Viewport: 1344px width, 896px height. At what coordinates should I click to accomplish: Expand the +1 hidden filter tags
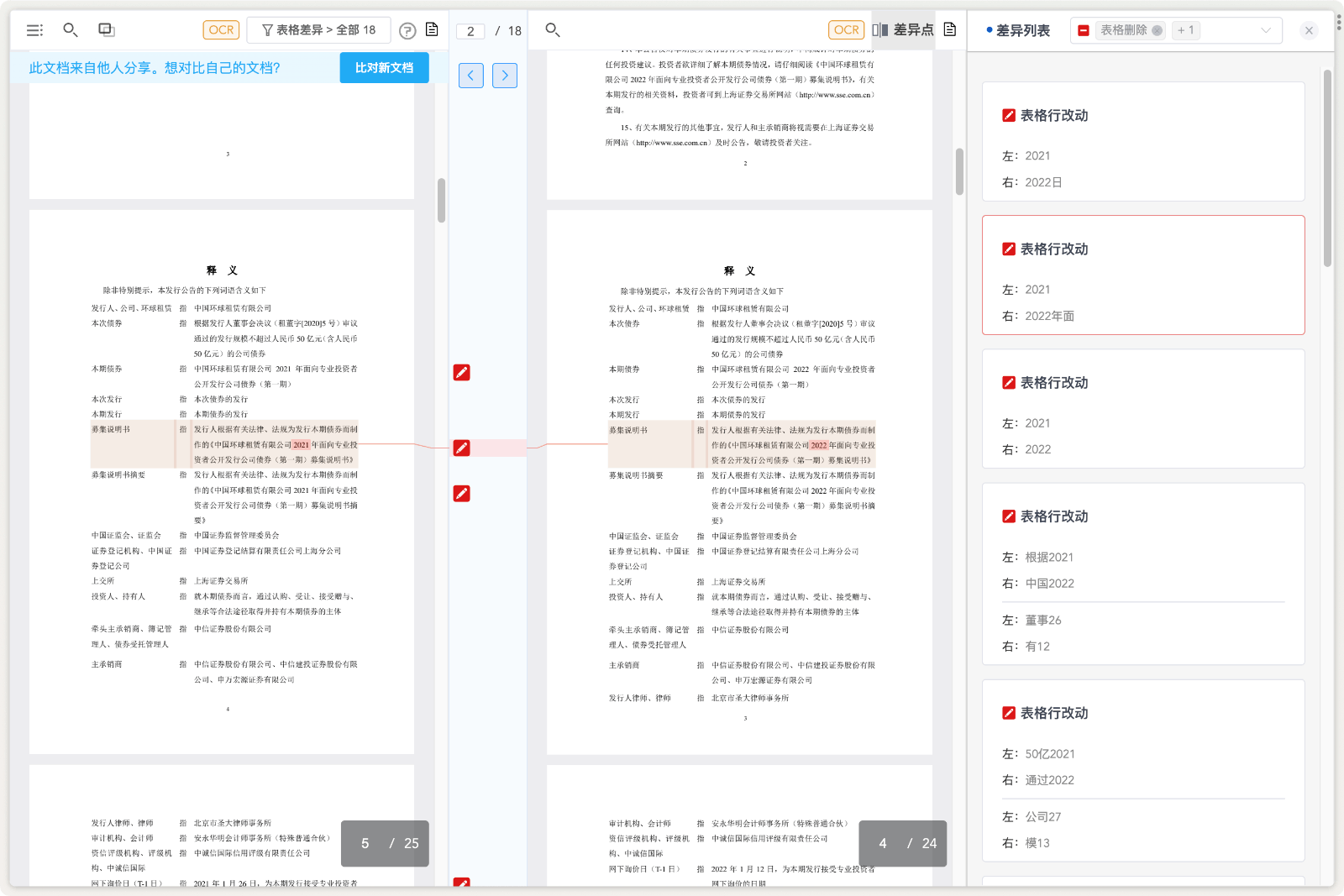pyautogui.click(x=1186, y=30)
